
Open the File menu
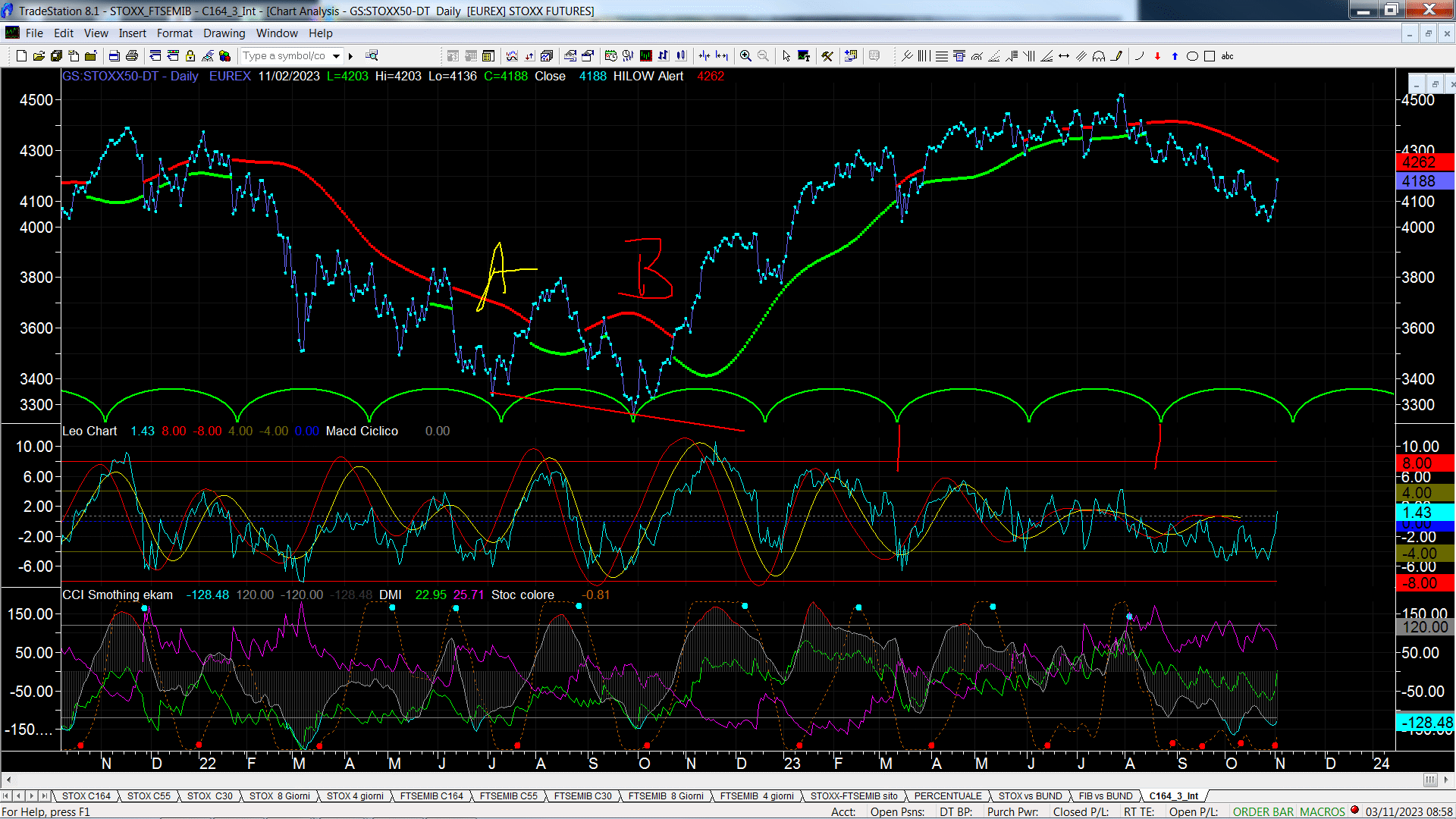(34, 33)
